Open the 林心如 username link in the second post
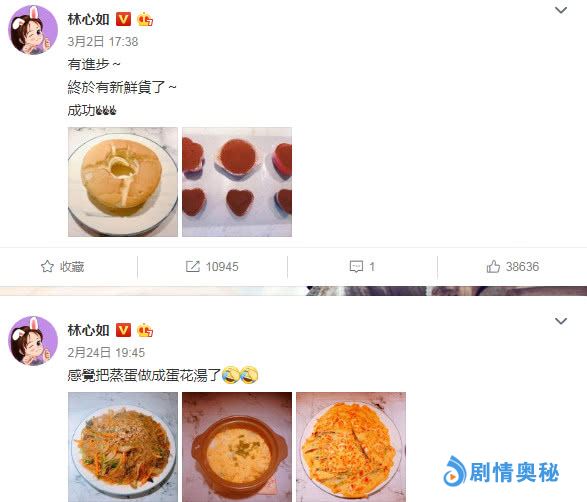 click(x=89, y=330)
